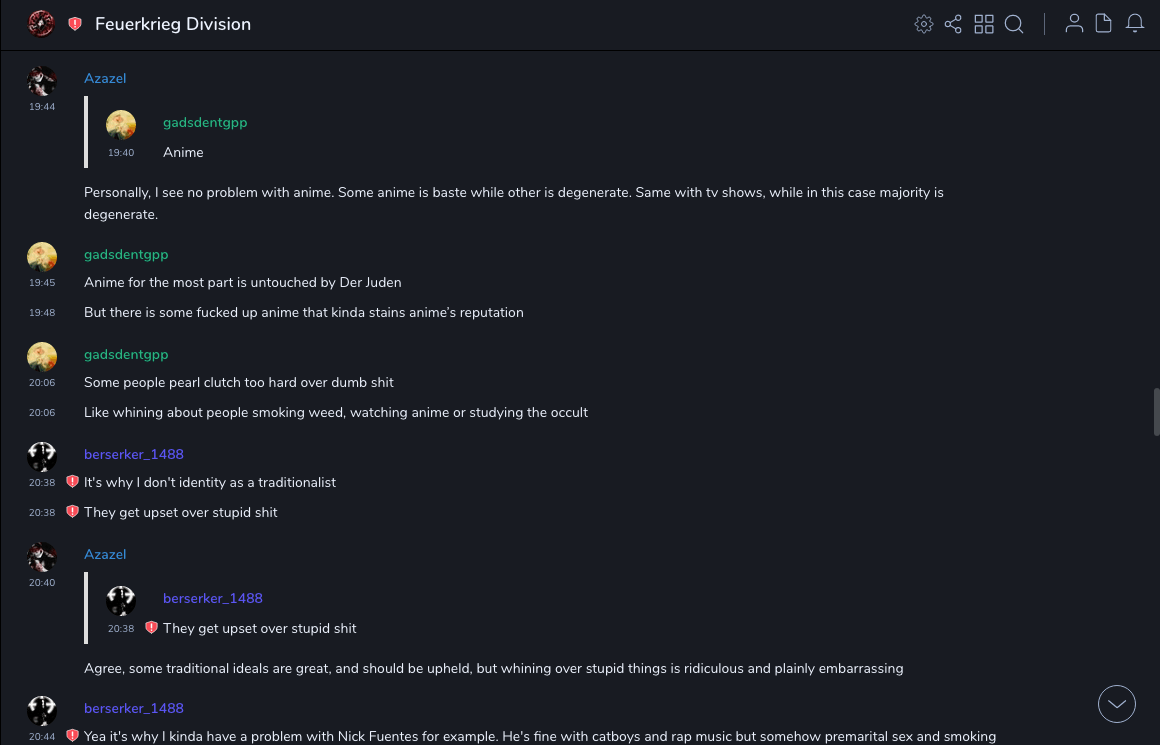Jump to latest with down-chevron button
Screen dimensions: 1160x745
(x=1116, y=704)
